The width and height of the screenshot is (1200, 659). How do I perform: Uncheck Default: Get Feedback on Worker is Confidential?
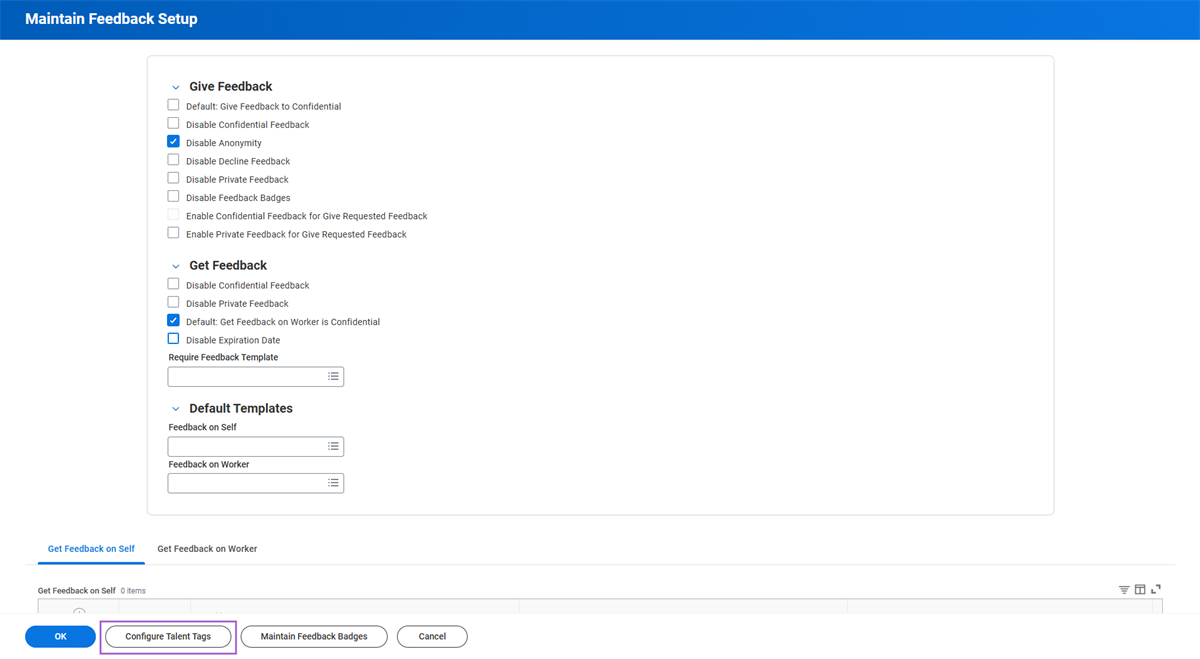click(173, 321)
